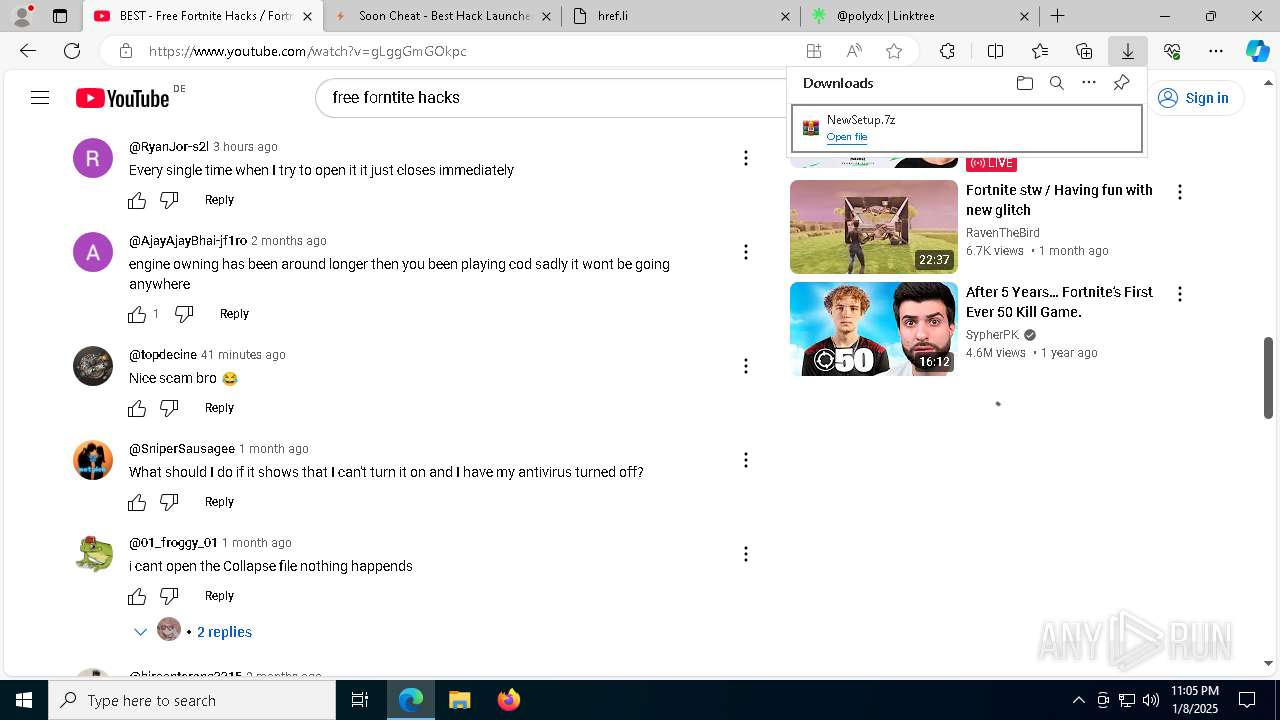
Task: Open File Explorer from taskbar
Action: [x=459, y=700]
